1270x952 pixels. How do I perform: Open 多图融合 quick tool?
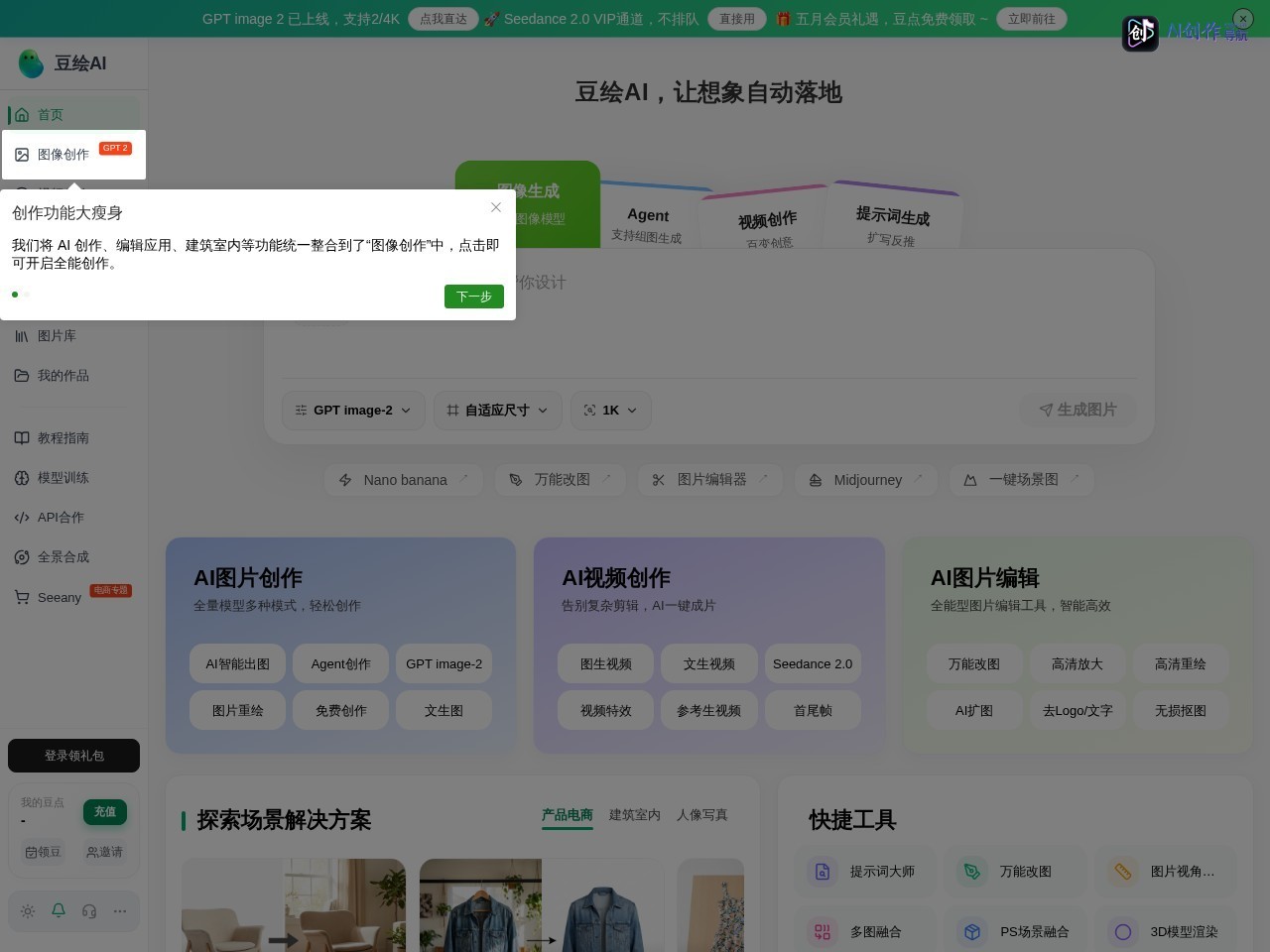coord(866,932)
